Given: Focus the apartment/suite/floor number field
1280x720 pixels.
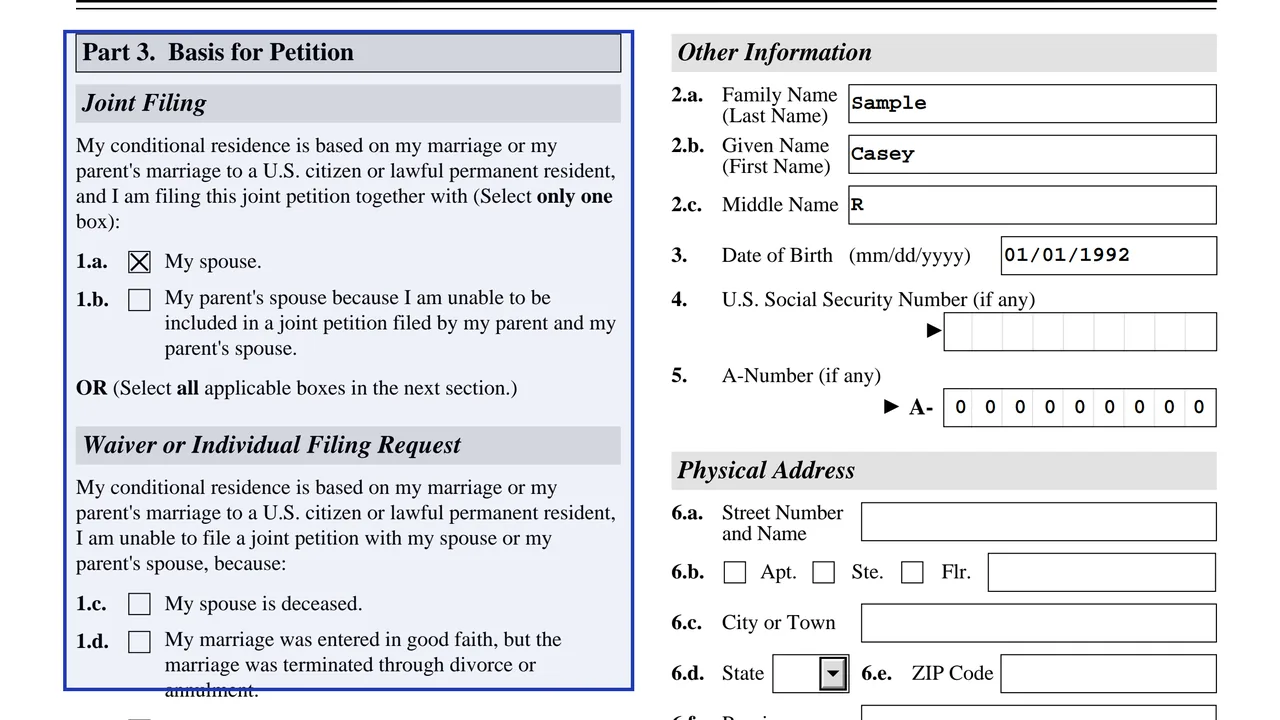Looking at the screenshot, I should 1102,573.
